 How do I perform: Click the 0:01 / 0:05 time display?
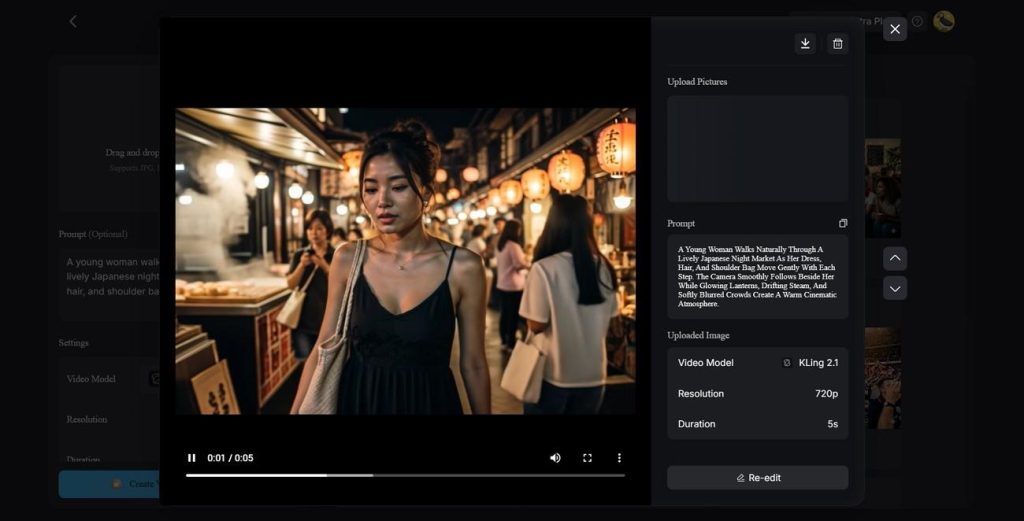pyautogui.click(x=230, y=458)
